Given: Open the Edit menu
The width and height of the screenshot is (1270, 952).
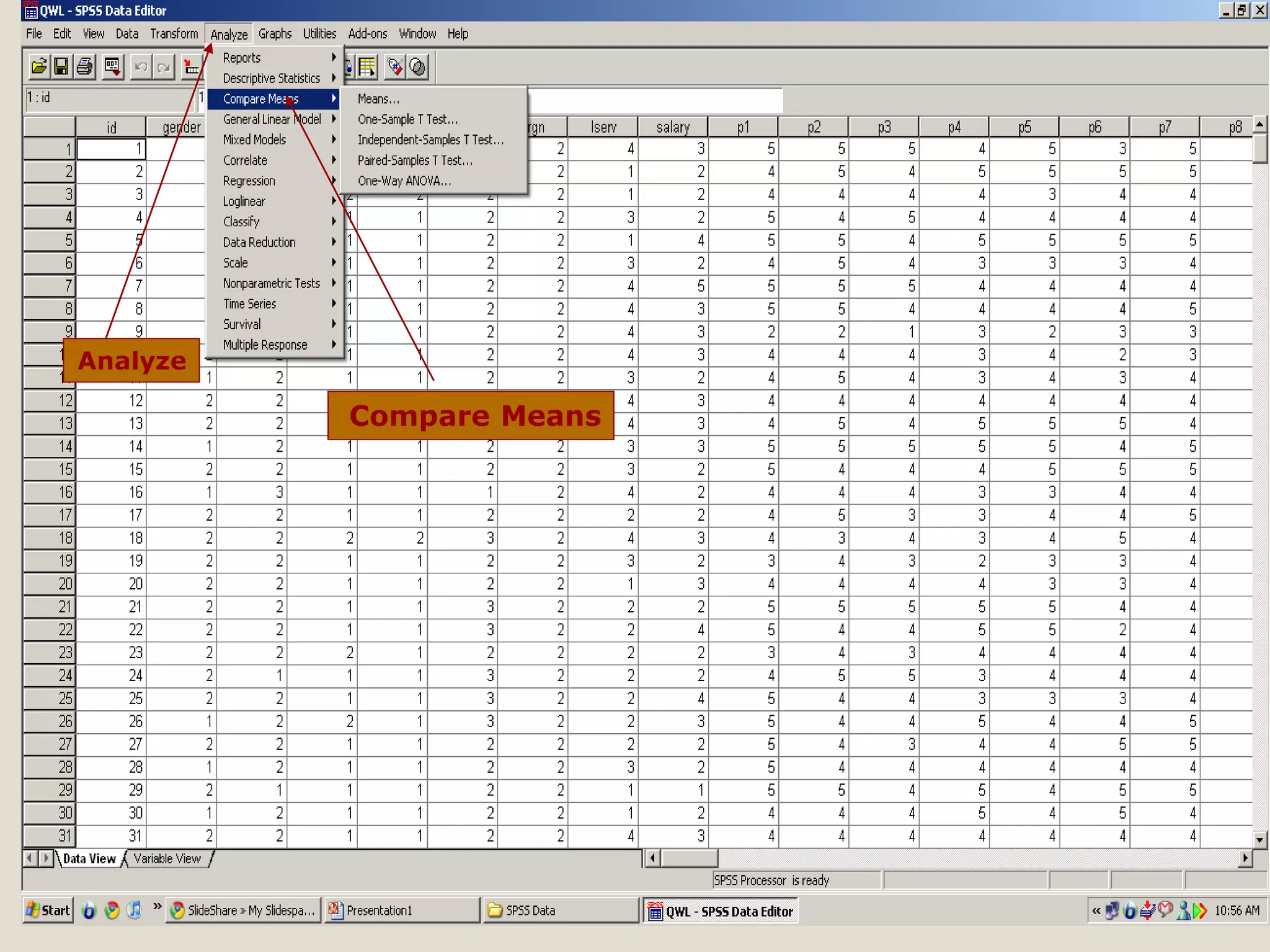Looking at the screenshot, I should 62,33.
